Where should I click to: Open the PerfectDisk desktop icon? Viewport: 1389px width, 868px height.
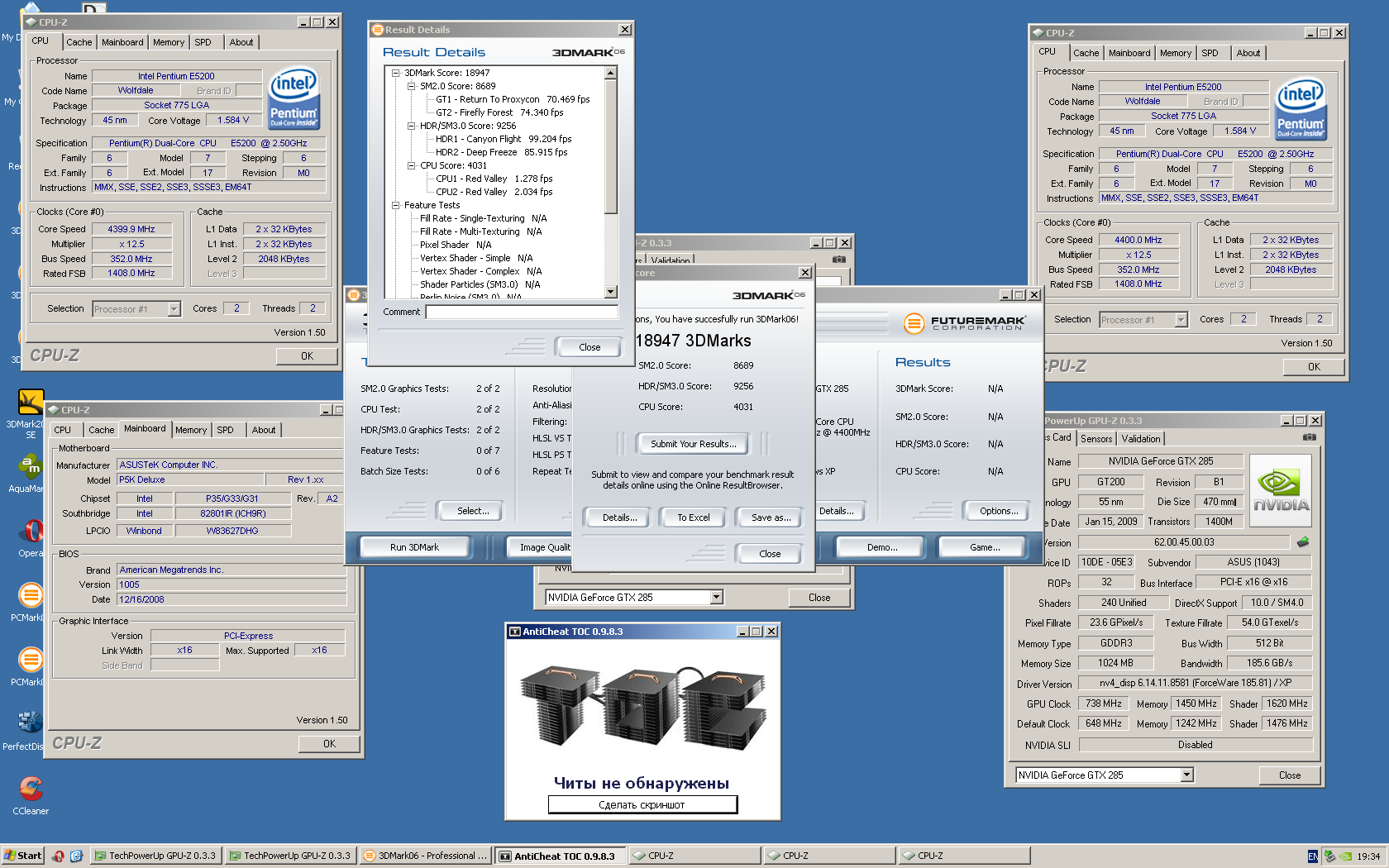(x=30, y=723)
